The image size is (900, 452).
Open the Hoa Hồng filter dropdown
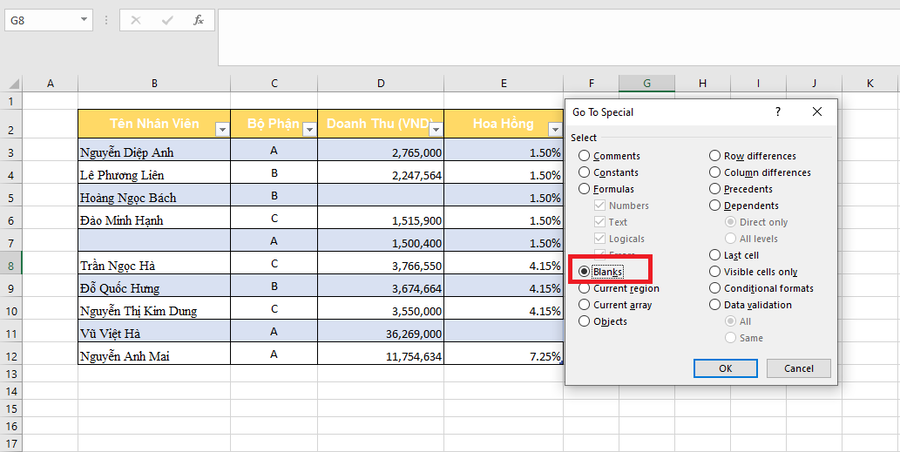tap(555, 130)
